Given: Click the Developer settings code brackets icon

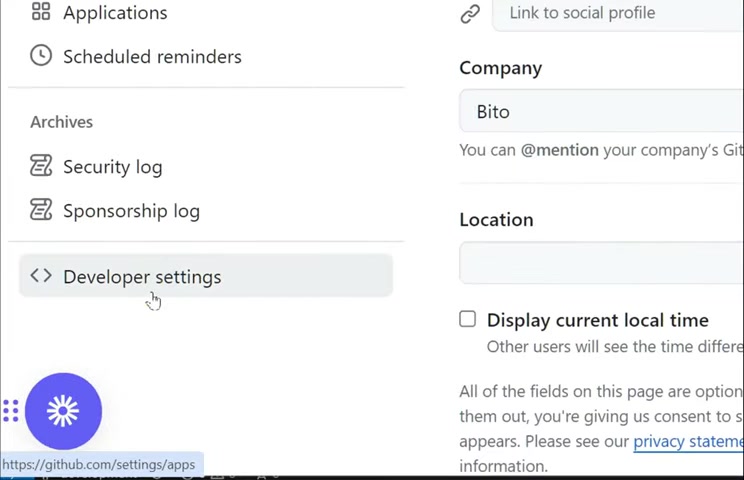Looking at the screenshot, I should [x=41, y=276].
